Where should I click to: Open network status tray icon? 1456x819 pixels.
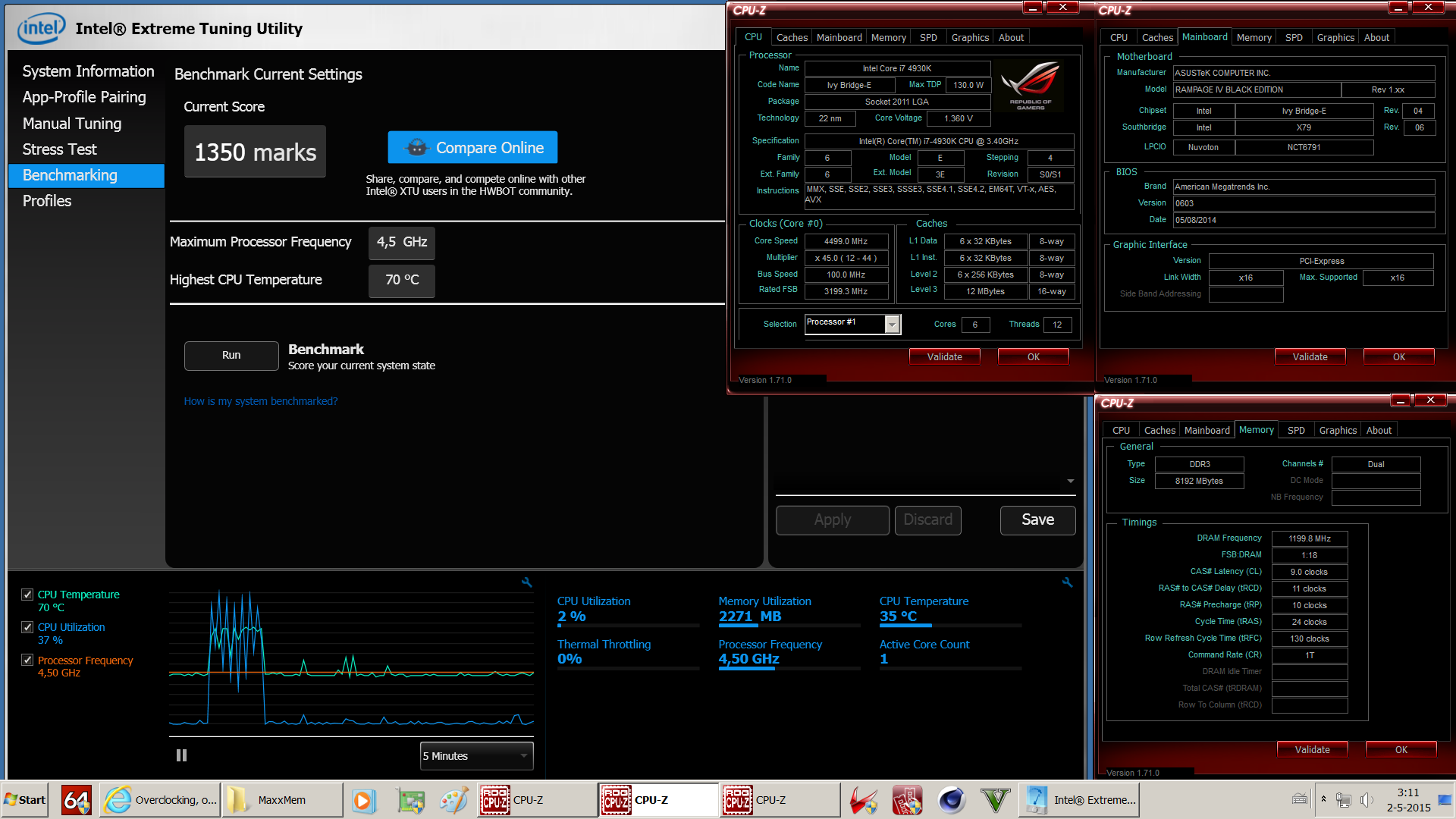tap(1344, 800)
